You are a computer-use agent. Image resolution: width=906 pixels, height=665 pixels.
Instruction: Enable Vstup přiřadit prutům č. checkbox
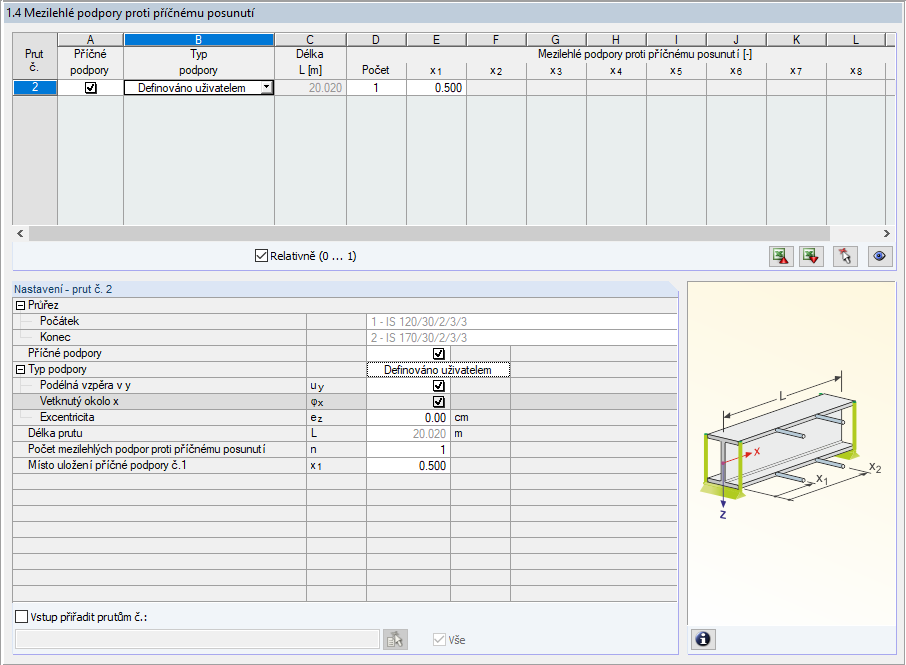(x=21, y=616)
